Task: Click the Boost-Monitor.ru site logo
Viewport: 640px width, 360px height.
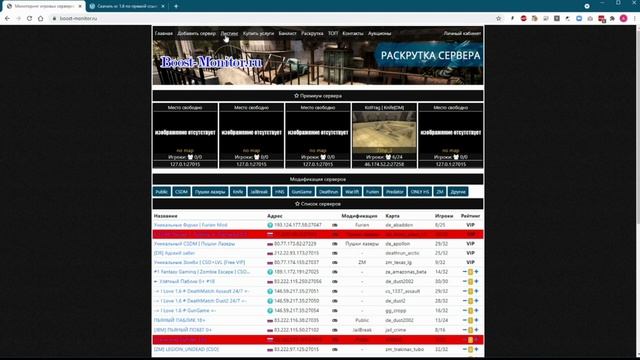Action: point(211,62)
